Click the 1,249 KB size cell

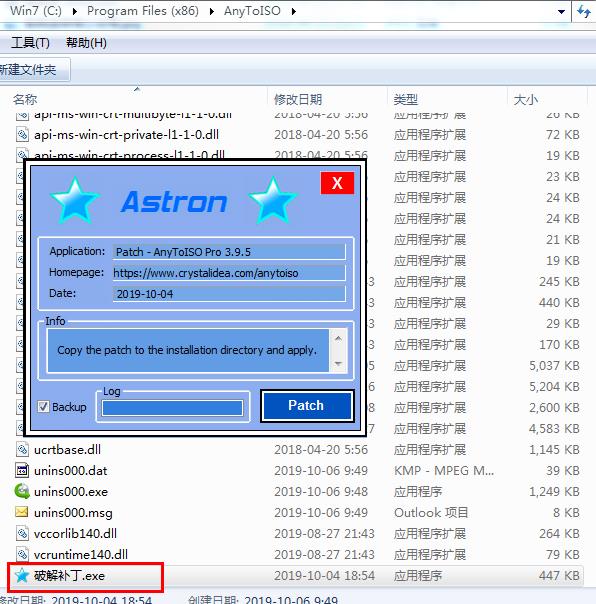coord(554,492)
